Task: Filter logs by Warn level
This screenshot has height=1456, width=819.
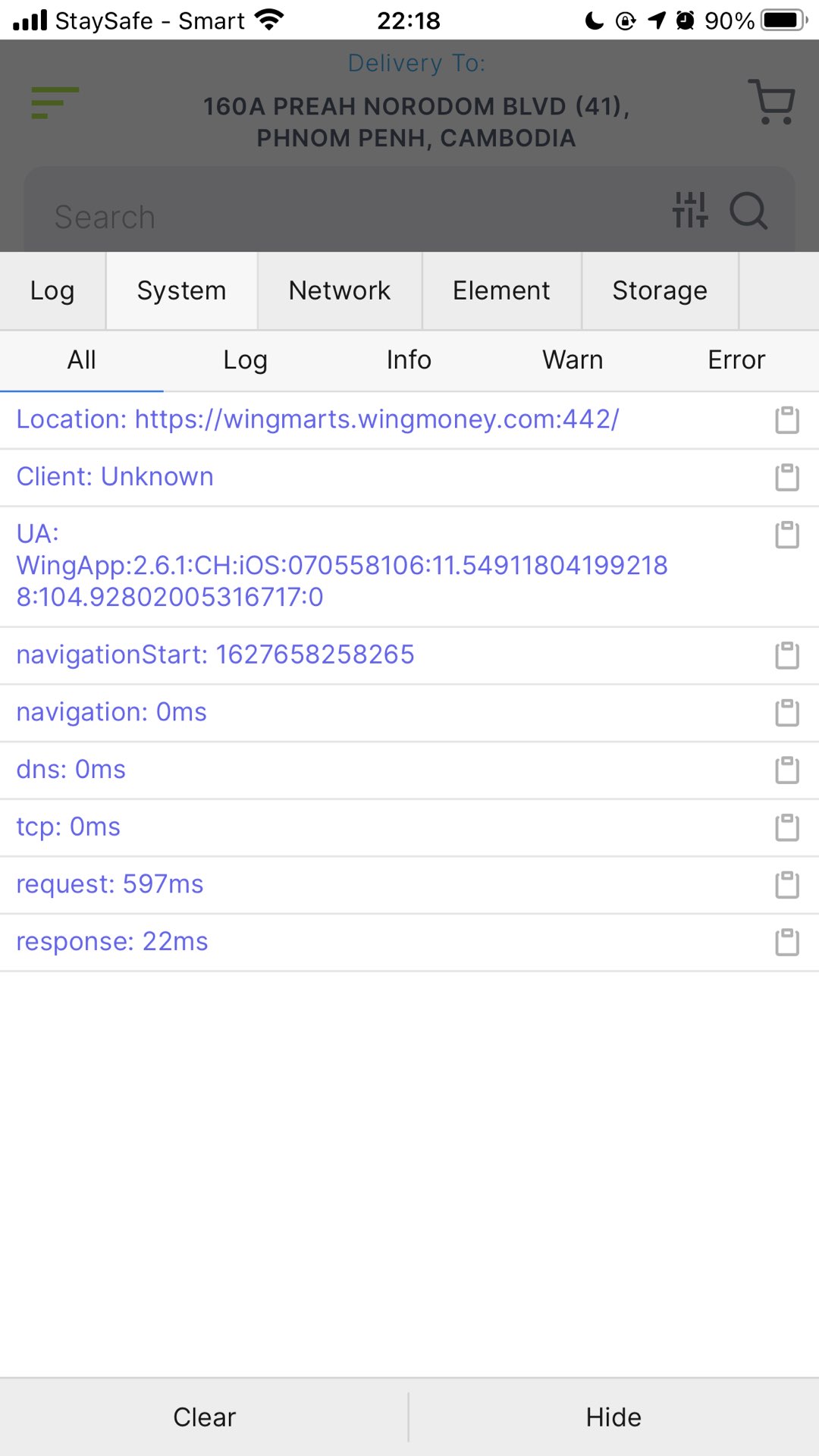Action: coord(573,360)
